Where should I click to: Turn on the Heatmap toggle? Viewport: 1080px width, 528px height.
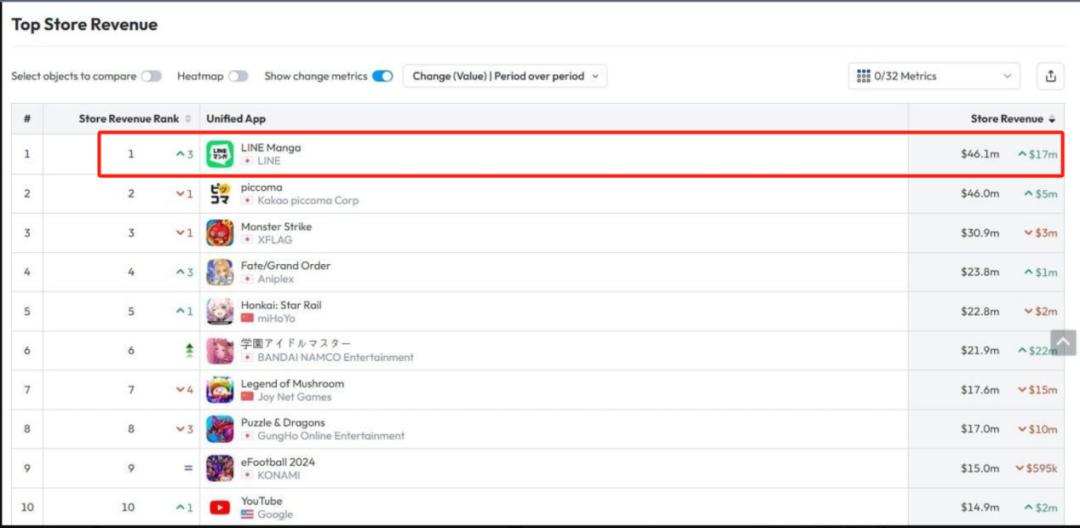click(x=238, y=76)
